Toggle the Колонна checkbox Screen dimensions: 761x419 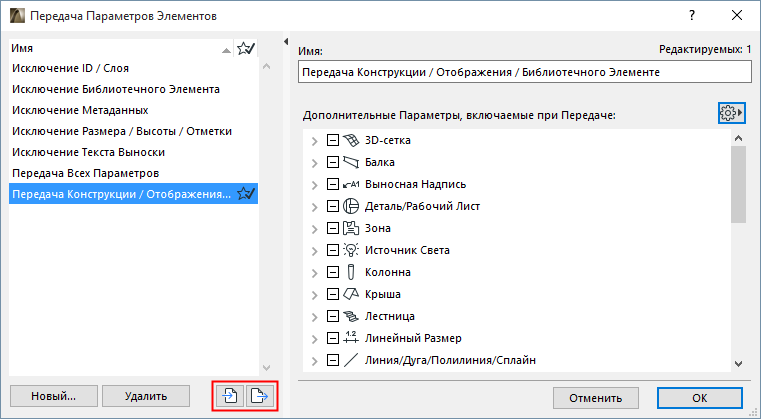(x=333, y=272)
